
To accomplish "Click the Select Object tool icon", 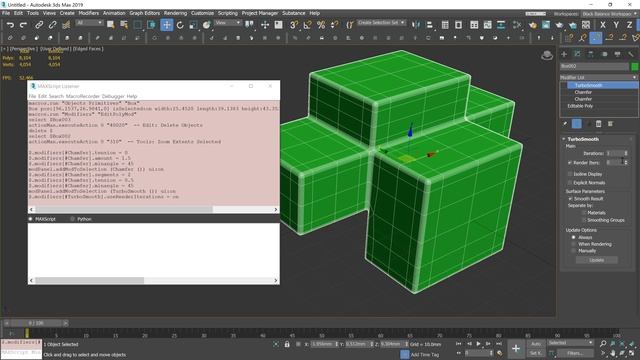I will coord(110,25).
